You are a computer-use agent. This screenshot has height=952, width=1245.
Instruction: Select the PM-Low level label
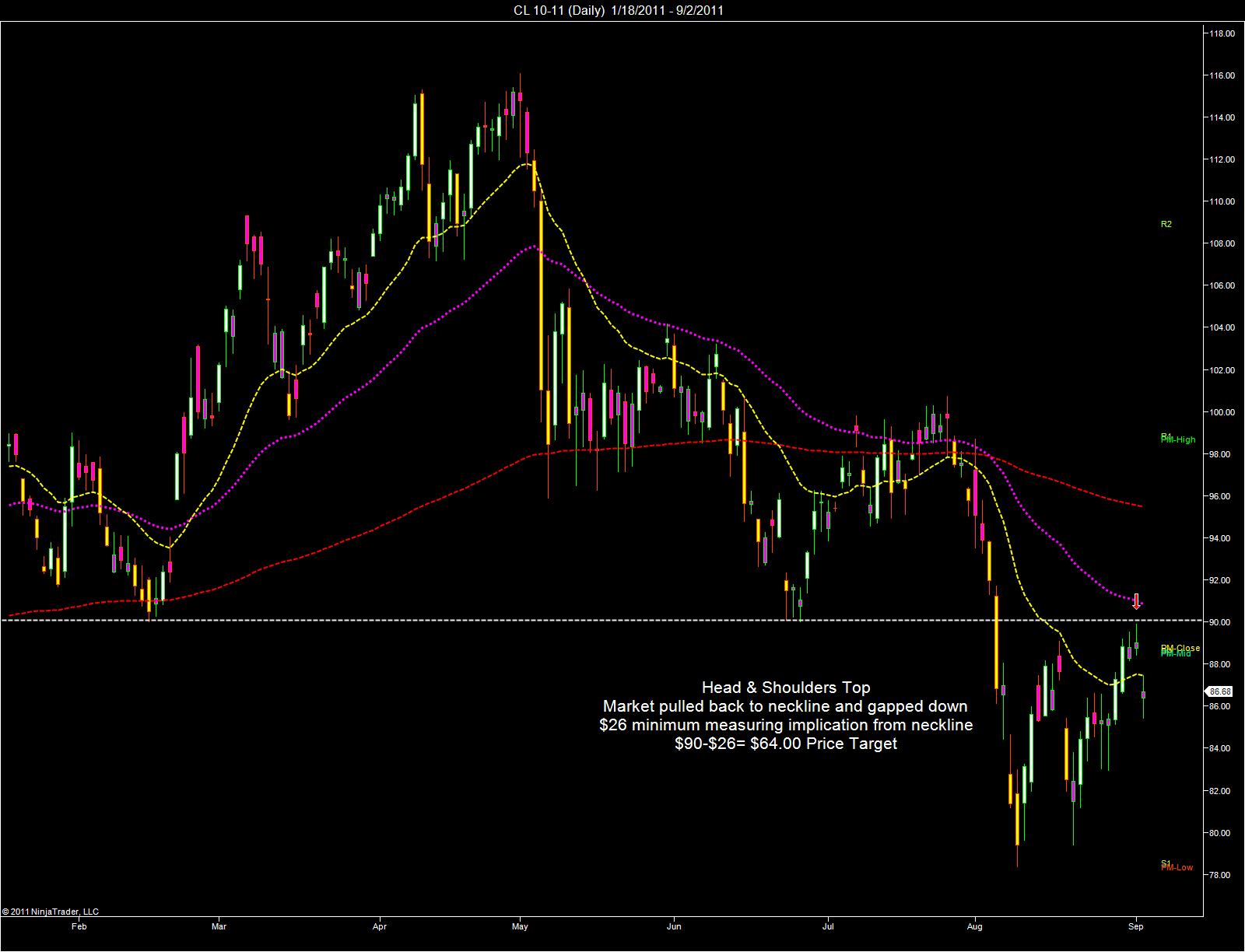[x=1177, y=867]
